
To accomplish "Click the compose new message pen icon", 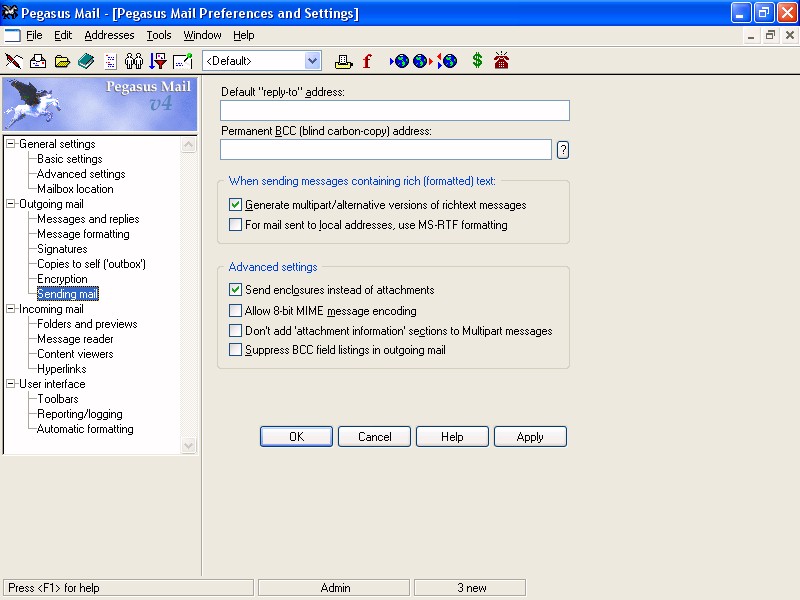I will [x=13, y=61].
